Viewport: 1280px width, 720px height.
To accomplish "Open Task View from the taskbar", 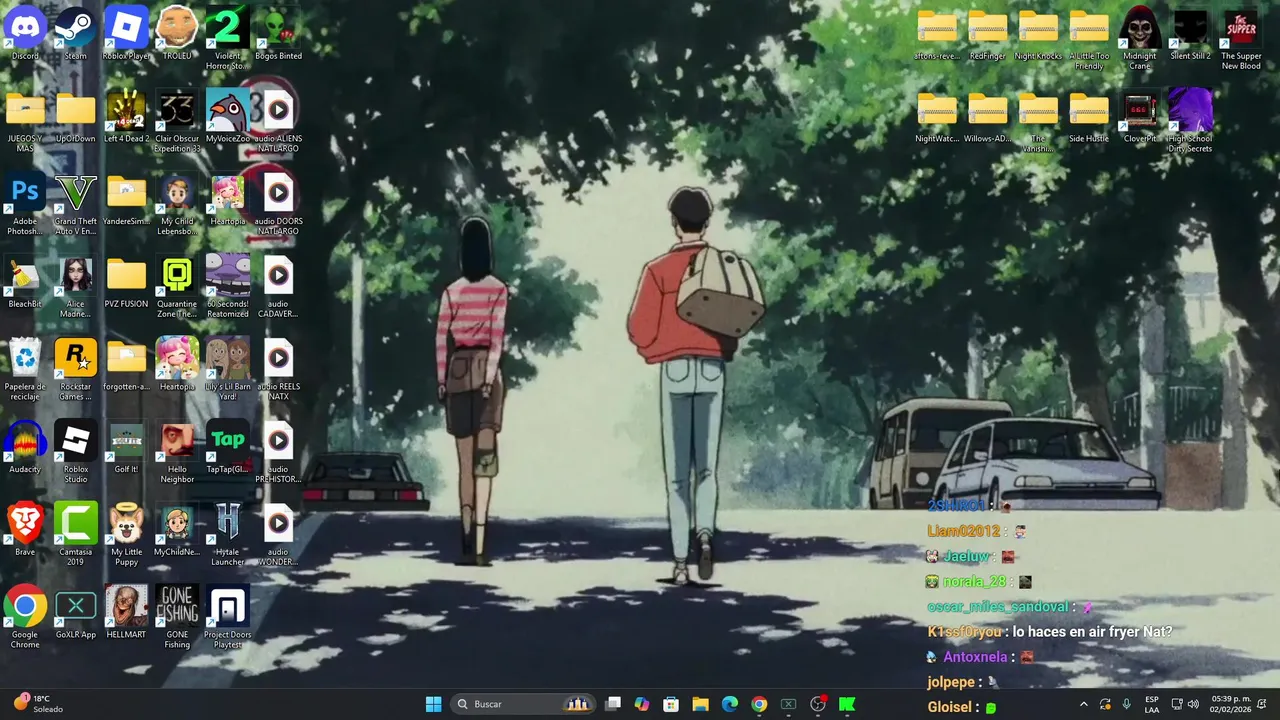I will pos(613,704).
